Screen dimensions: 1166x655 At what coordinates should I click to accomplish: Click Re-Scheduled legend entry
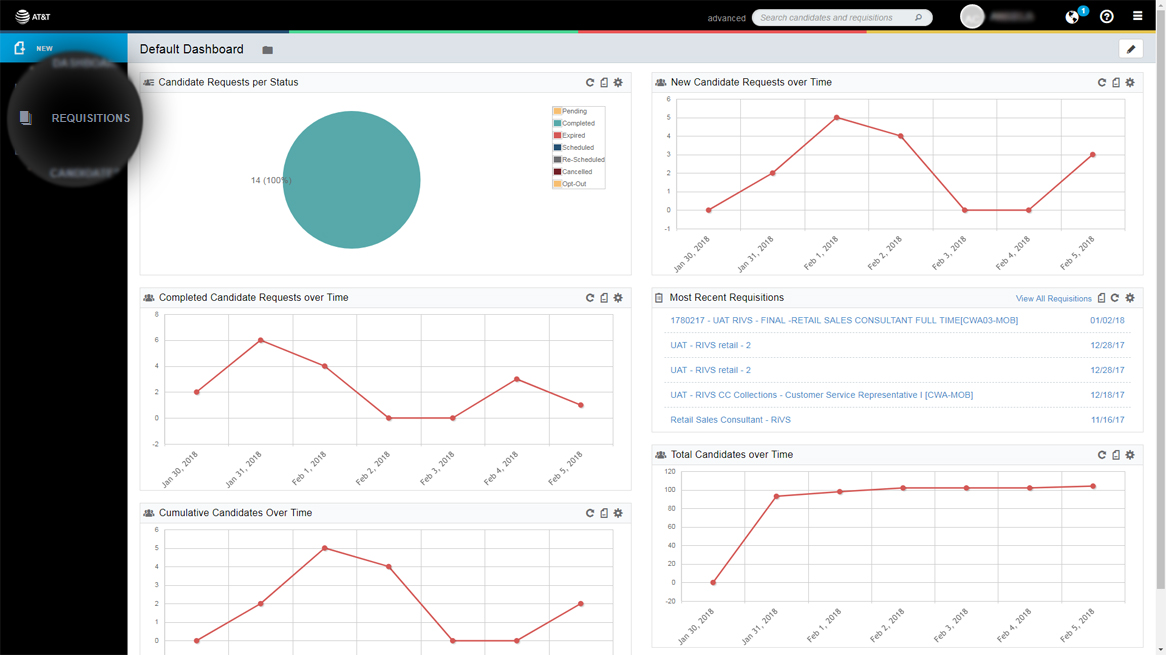tap(579, 160)
